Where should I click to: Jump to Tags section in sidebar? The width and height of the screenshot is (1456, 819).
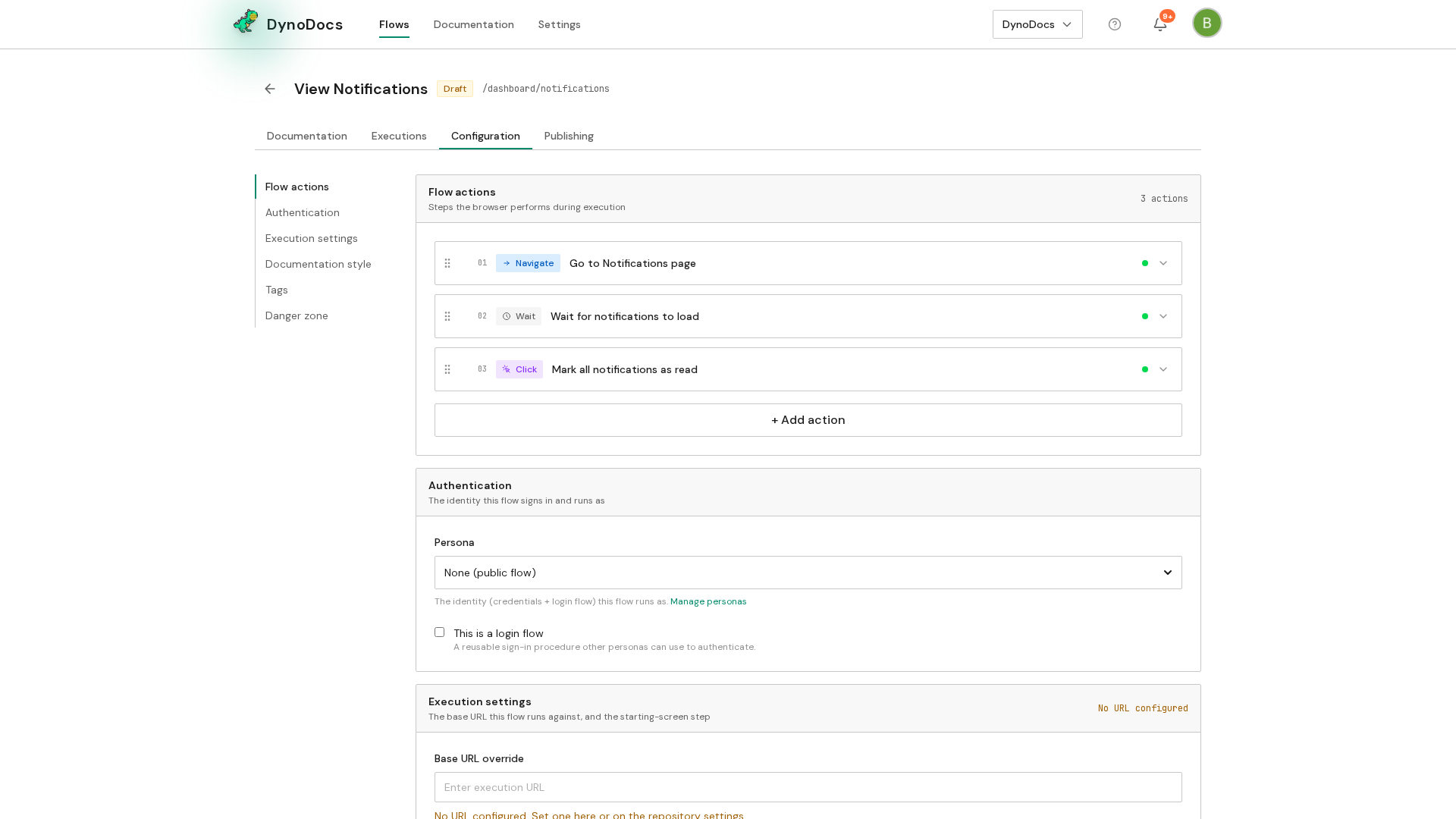coord(276,290)
